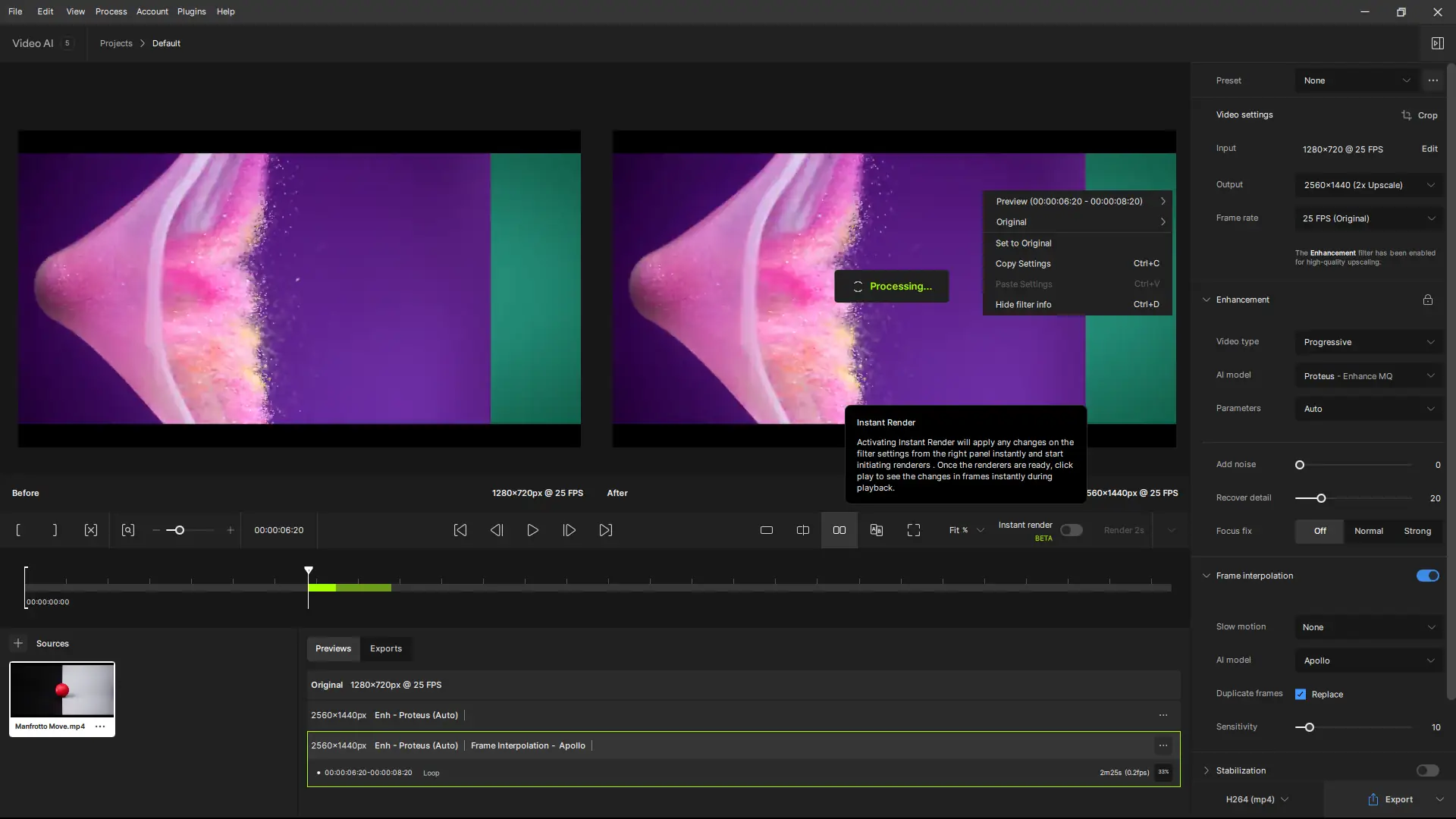Jump to the first frame
This screenshot has height=819, width=1456.
pyautogui.click(x=460, y=531)
